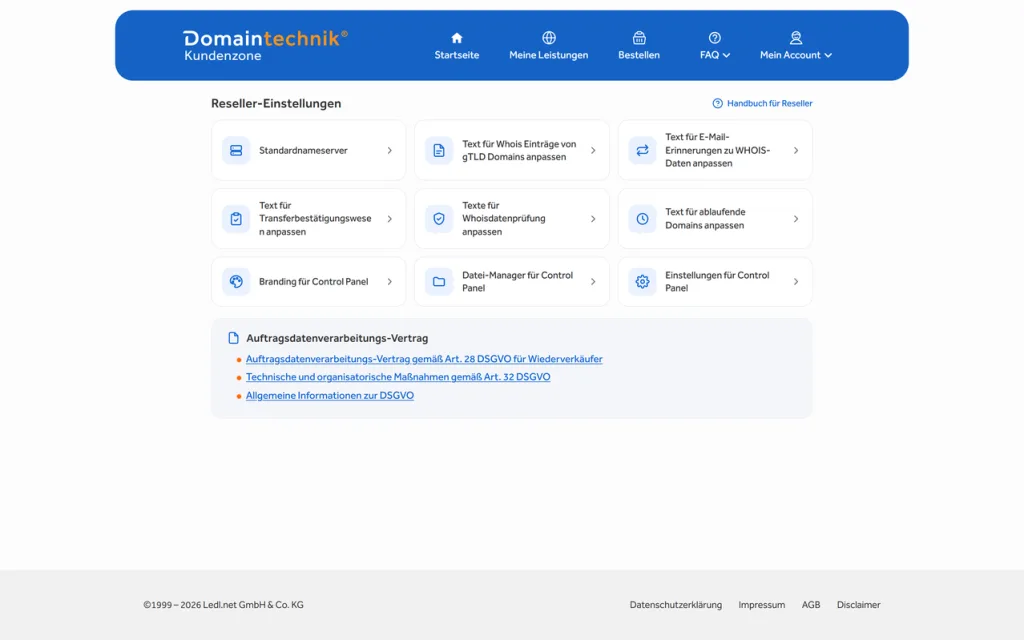Click the chevron on Standardnameserver card
Screen dimensions: 1024x640
click(390, 150)
